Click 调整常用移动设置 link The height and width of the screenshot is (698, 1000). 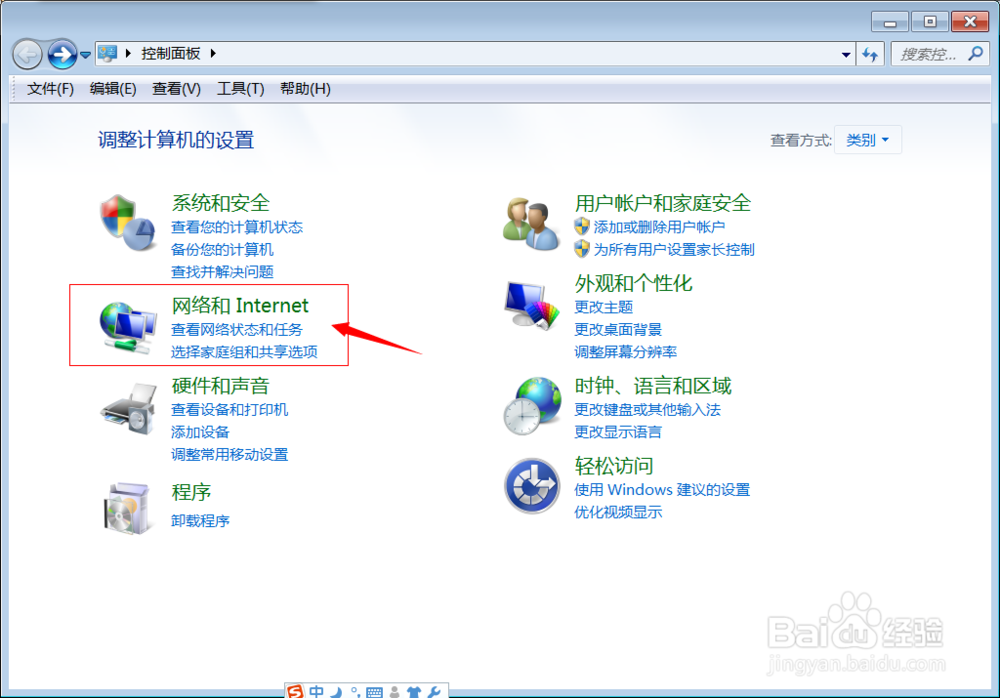229,454
